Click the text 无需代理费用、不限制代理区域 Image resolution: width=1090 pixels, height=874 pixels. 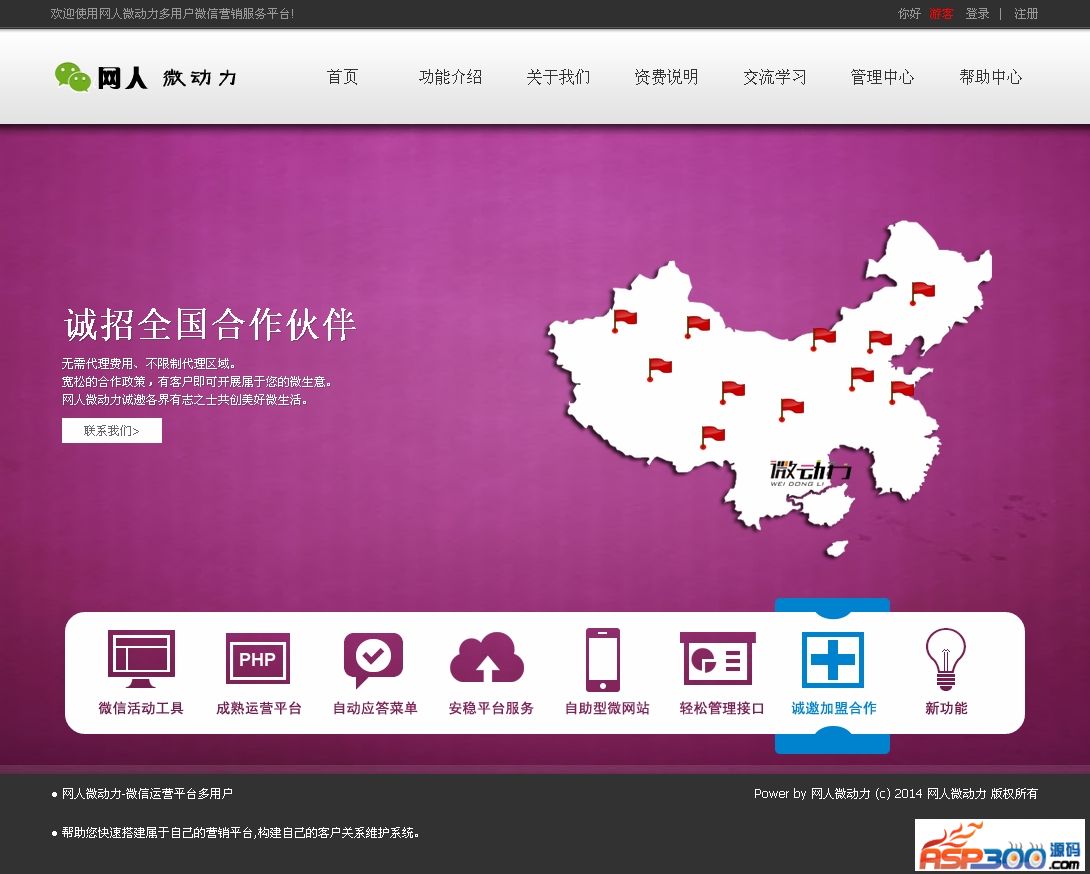click(x=149, y=363)
